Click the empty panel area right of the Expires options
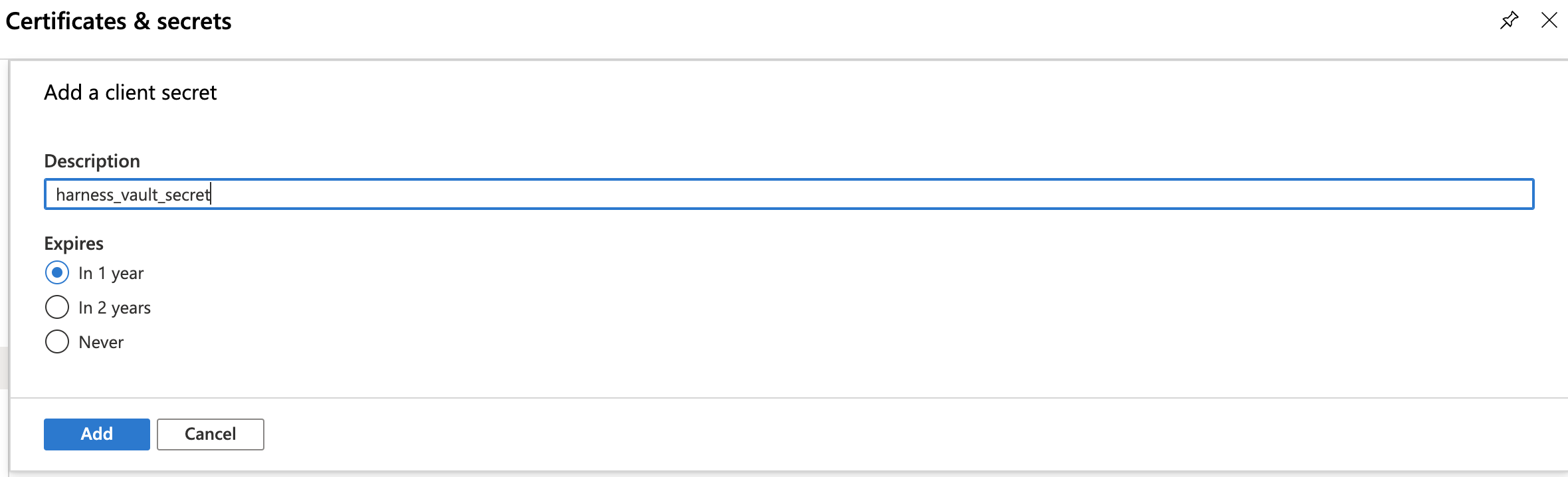Image resolution: width=1568 pixels, height=477 pixels. coord(797,307)
